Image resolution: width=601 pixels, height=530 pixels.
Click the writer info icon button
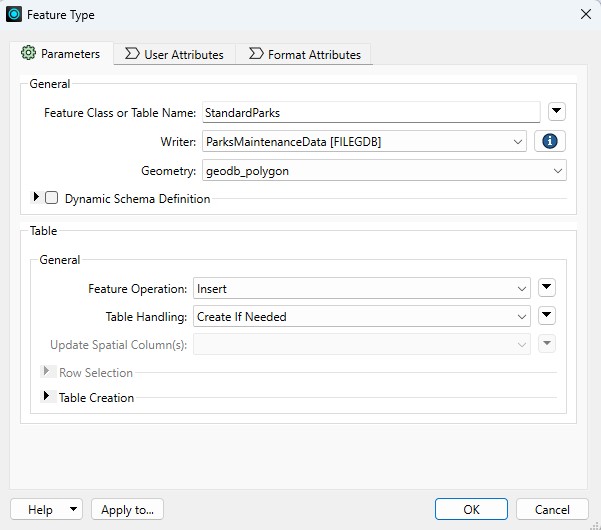548,142
